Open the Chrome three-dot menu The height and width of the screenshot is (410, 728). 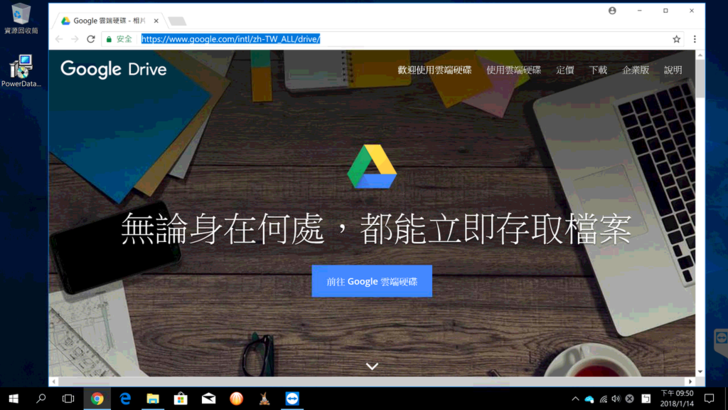(x=695, y=39)
